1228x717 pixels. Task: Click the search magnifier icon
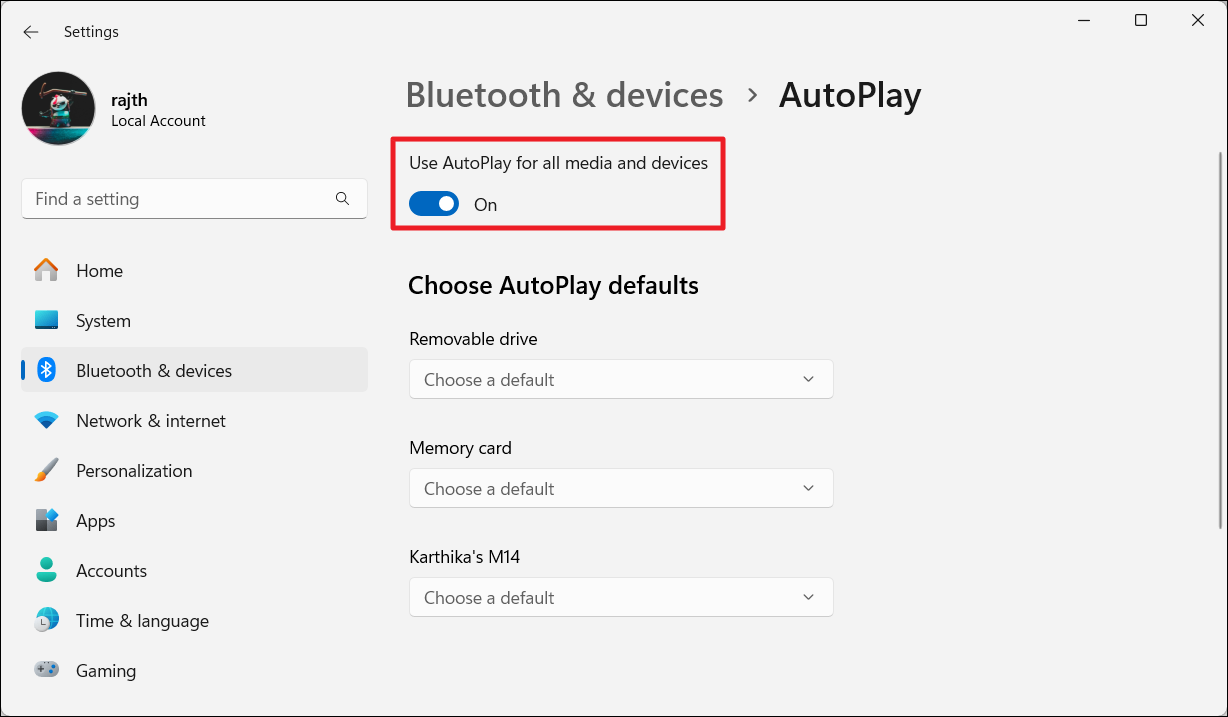coord(342,199)
